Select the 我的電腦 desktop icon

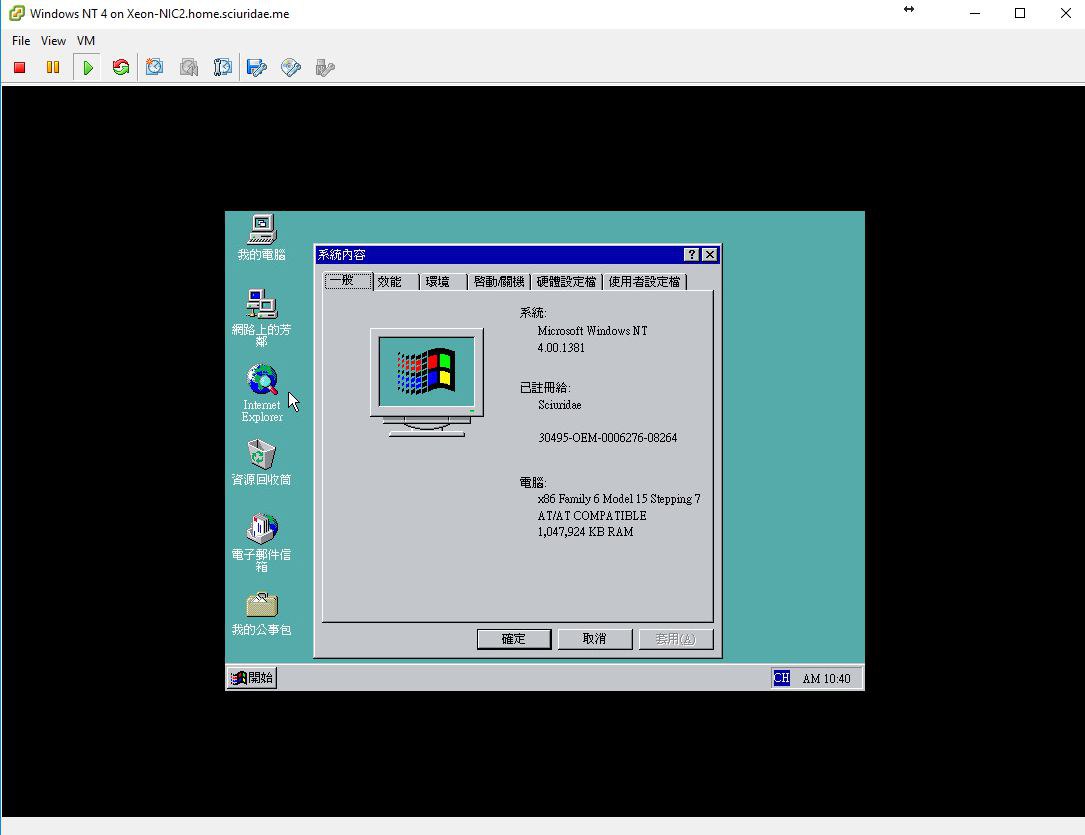click(262, 237)
